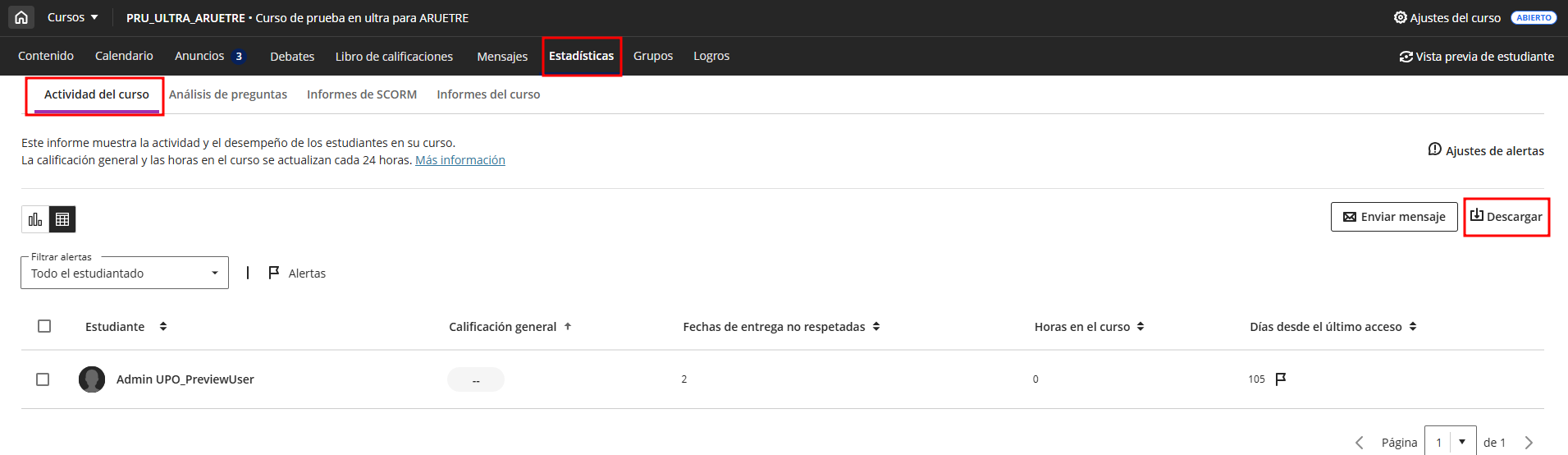Switch to bar chart view
Image resolution: width=1568 pixels, height=455 pixels.
[35, 219]
